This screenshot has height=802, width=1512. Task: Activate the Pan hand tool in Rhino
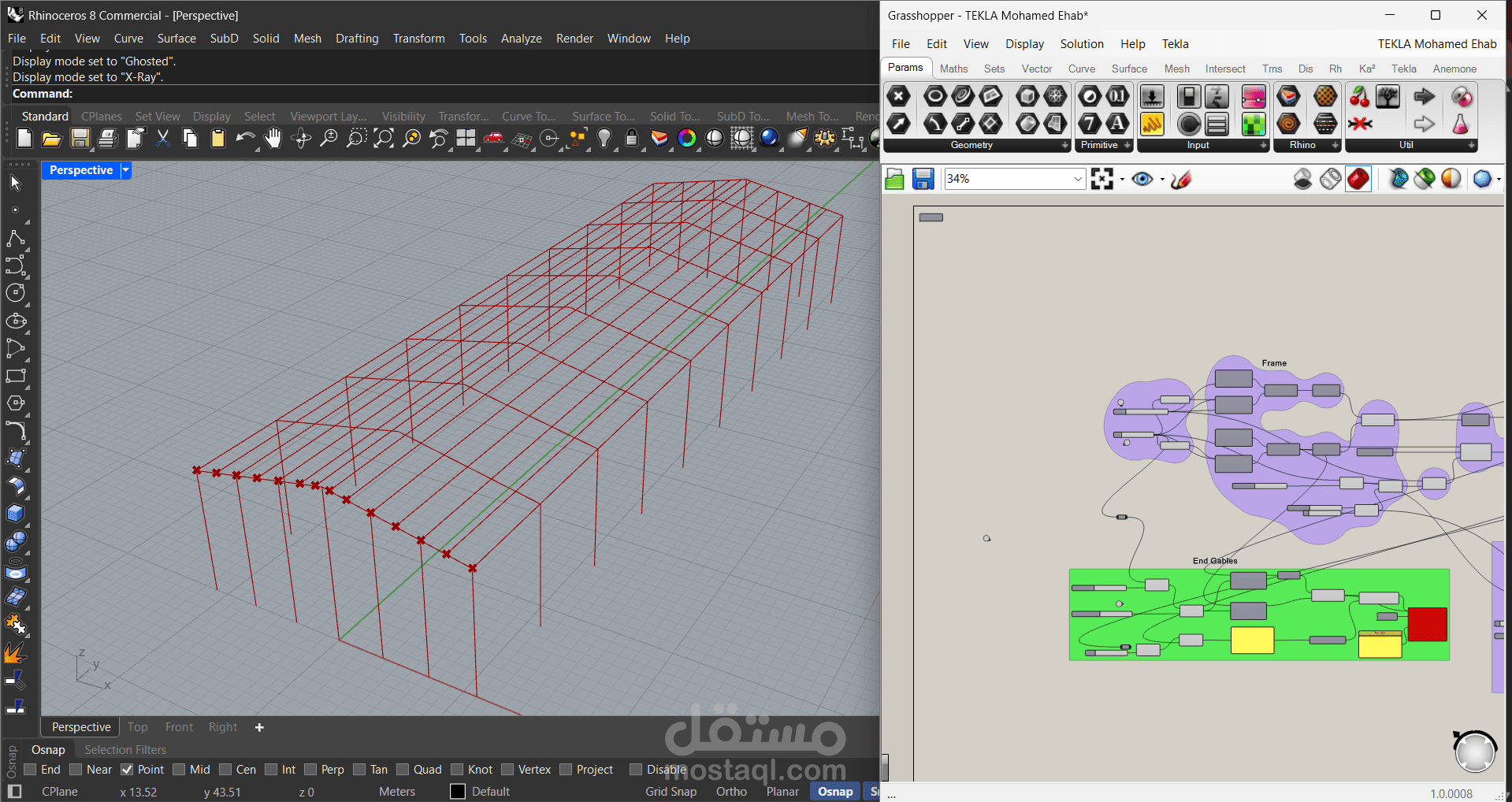(x=273, y=139)
